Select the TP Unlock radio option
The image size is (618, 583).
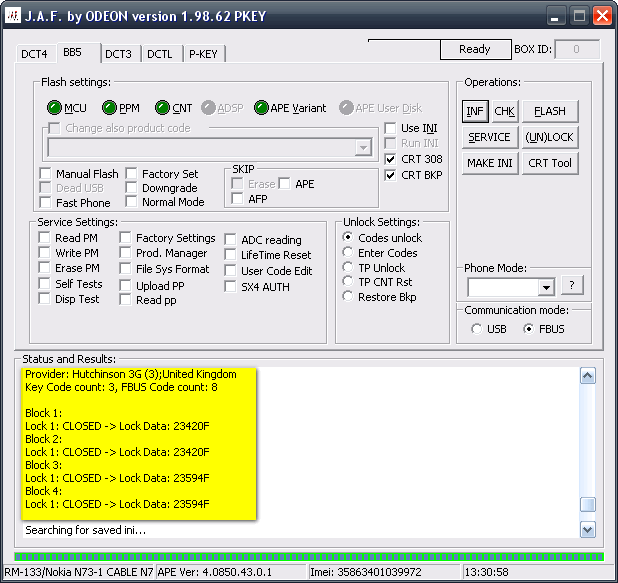(x=348, y=267)
